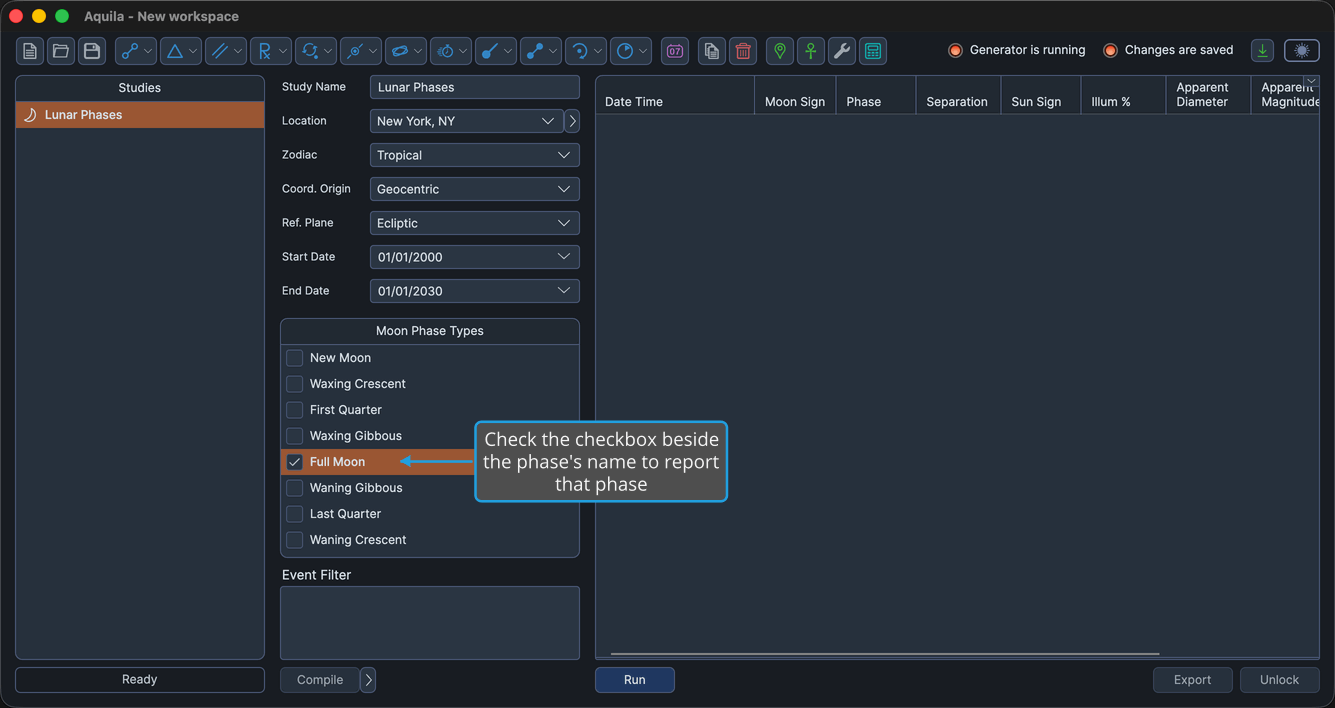Click the circular arrows cycle tool
The height and width of the screenshot is (708, 1335).
[316, 51]
